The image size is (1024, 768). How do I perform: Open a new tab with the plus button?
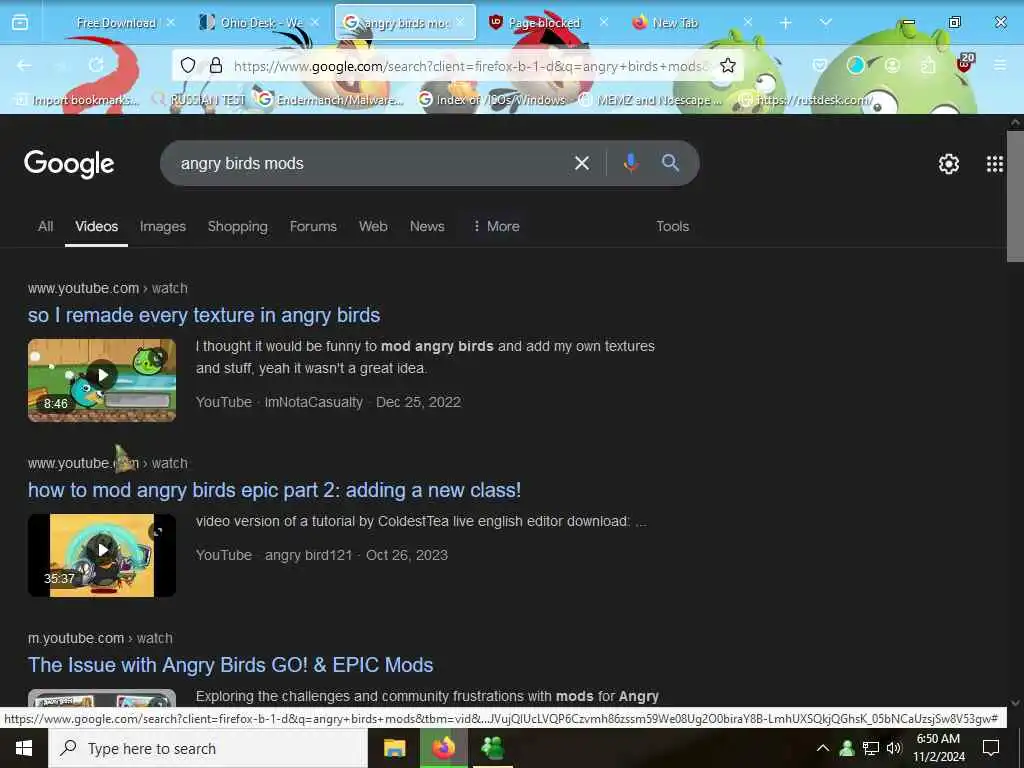pos(786,23)
